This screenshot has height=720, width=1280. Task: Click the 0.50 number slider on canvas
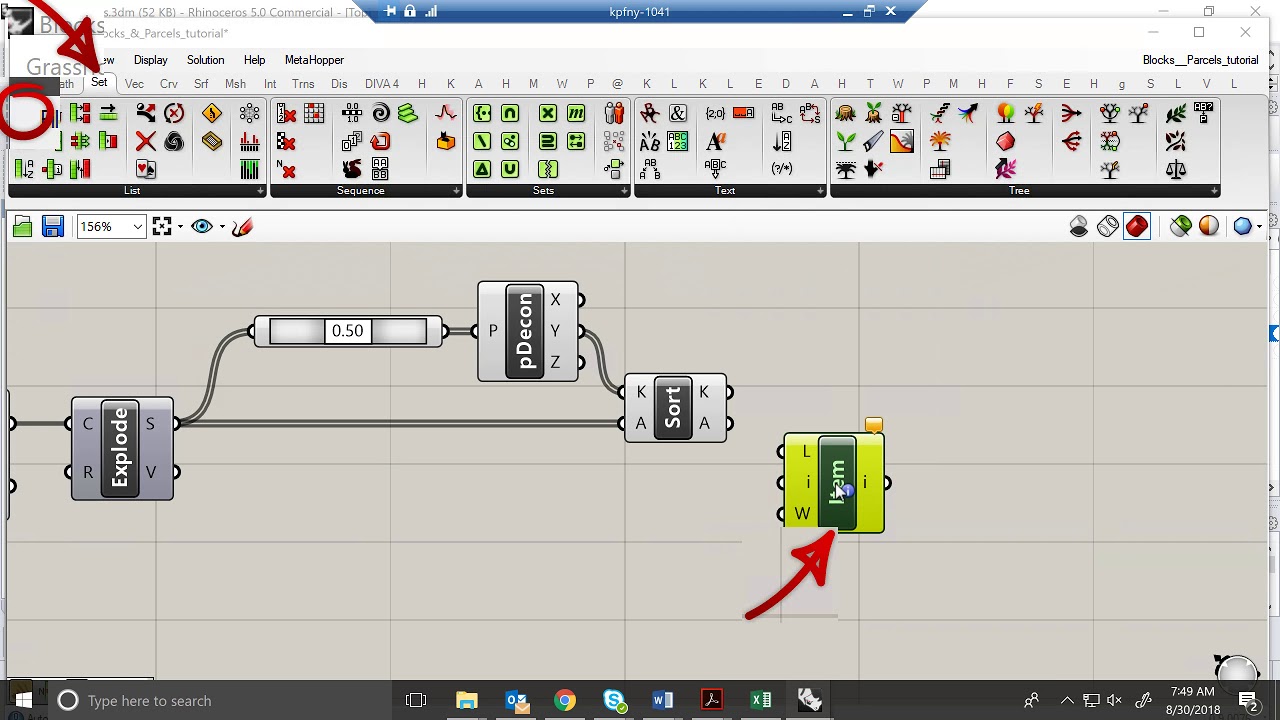tap(348, 331)
